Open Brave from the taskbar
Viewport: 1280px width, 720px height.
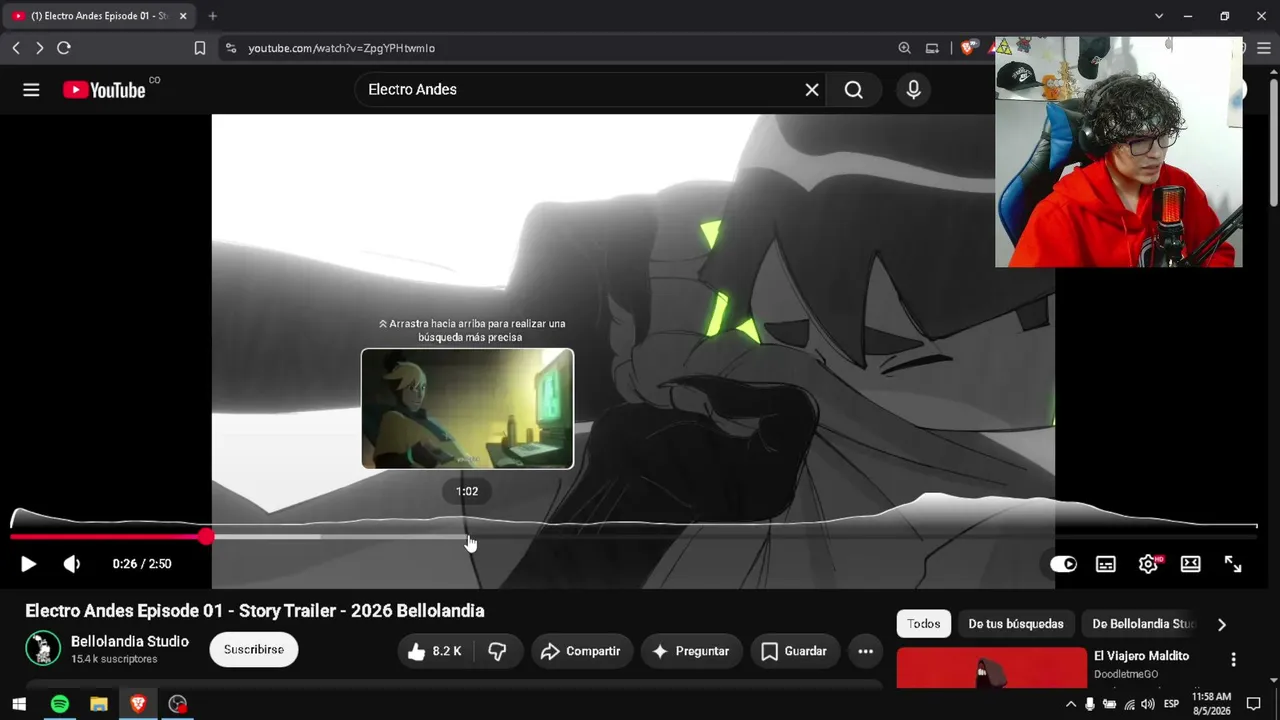(x=138, y=704)
